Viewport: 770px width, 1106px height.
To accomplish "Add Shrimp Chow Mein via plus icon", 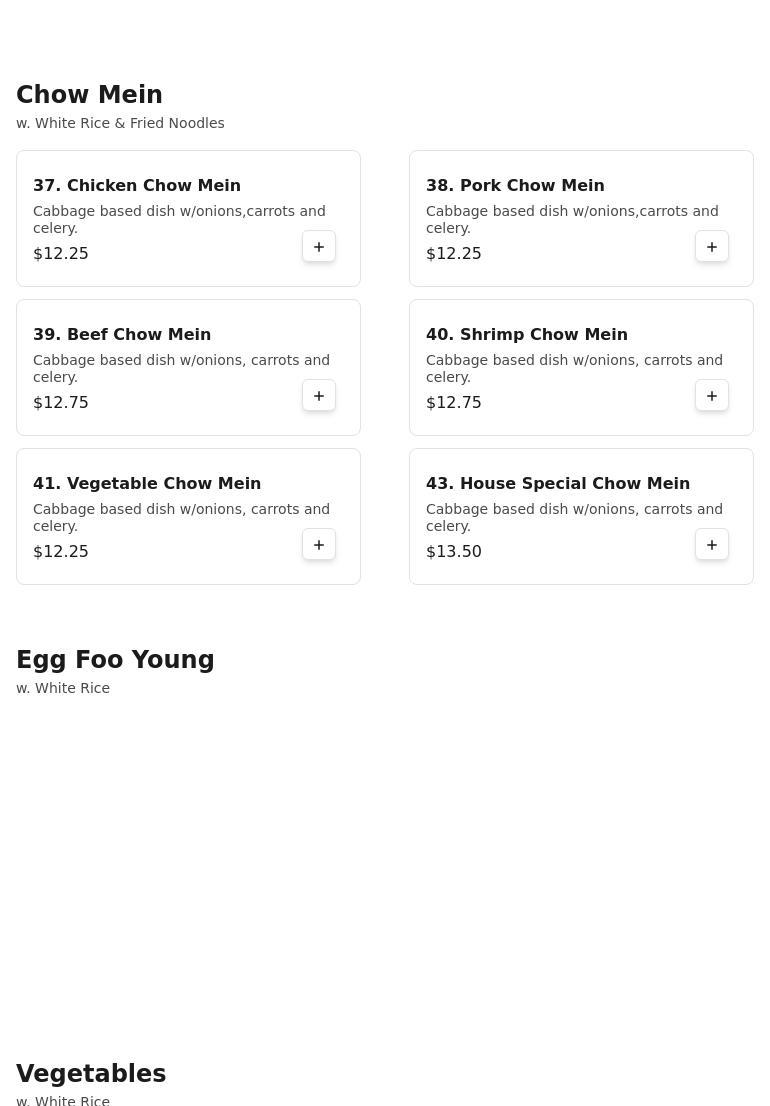I will point(711,396).
